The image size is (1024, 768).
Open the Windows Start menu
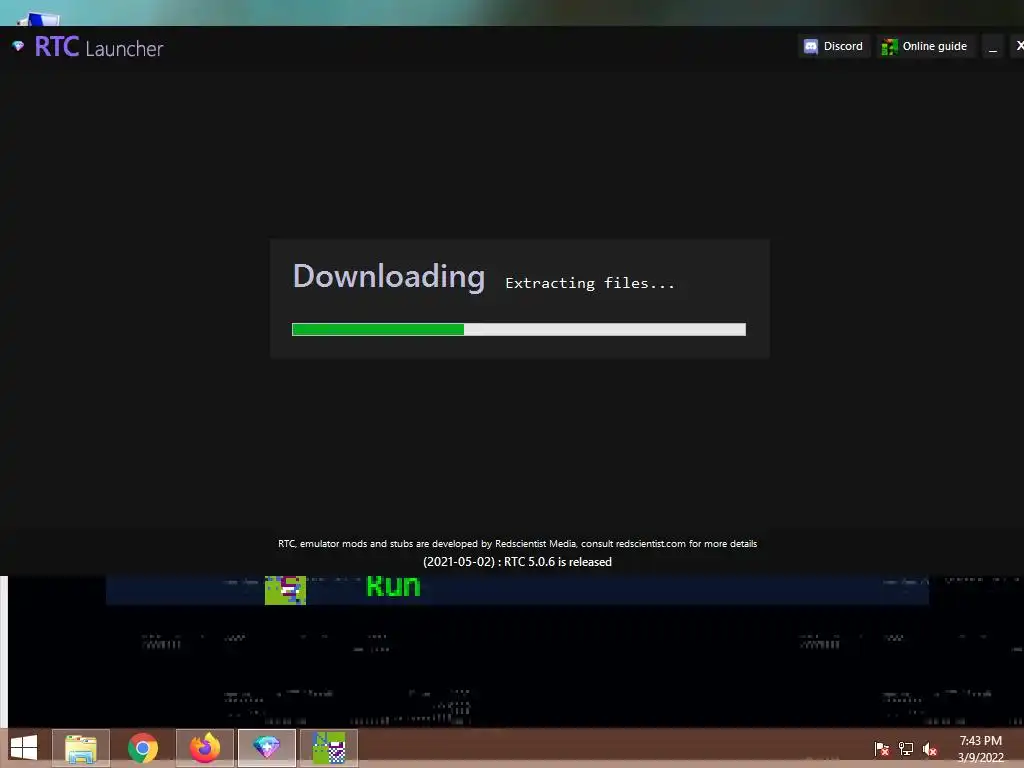point(24,748)
